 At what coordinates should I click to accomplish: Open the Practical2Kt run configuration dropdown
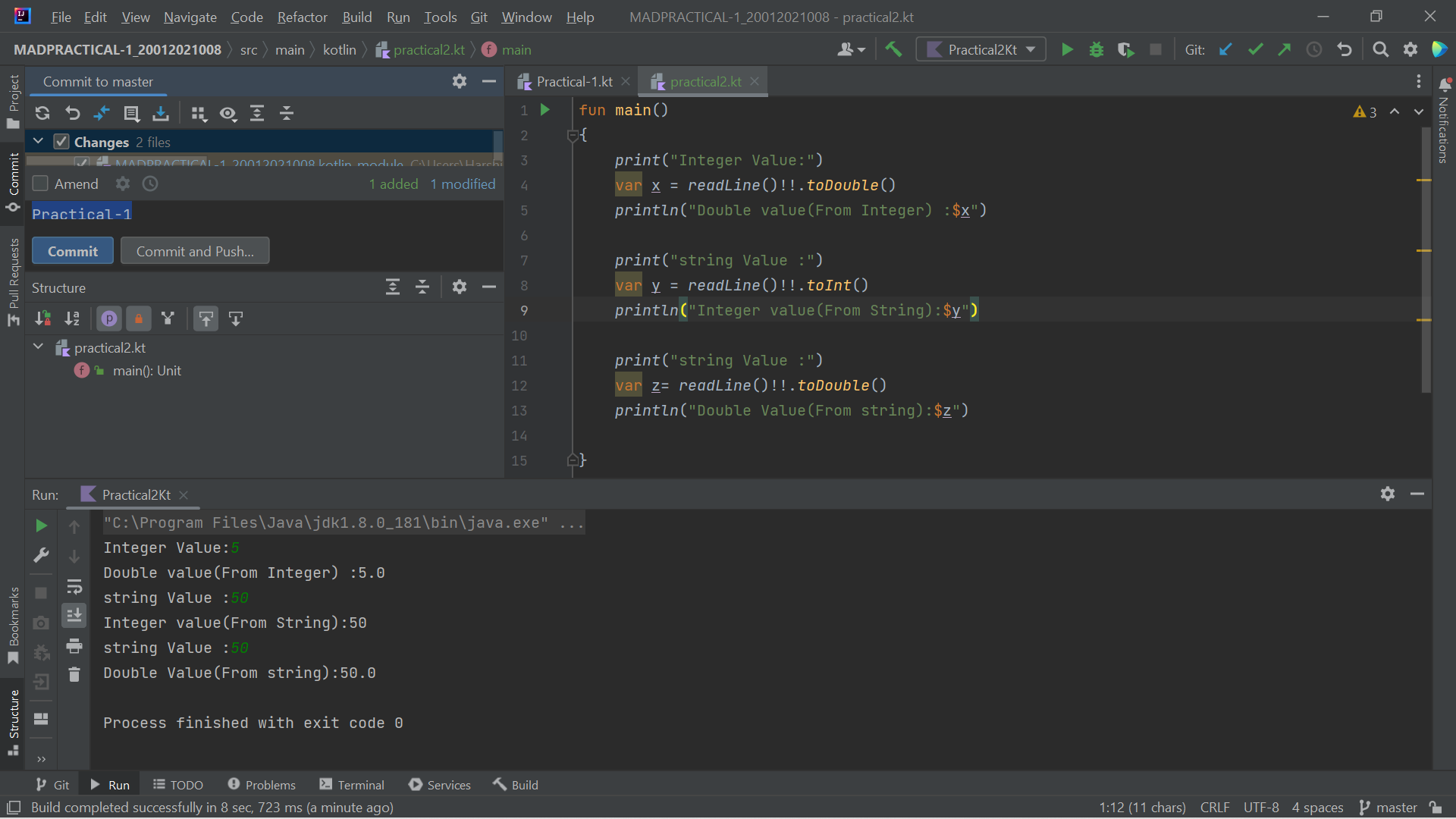(981, 49)
